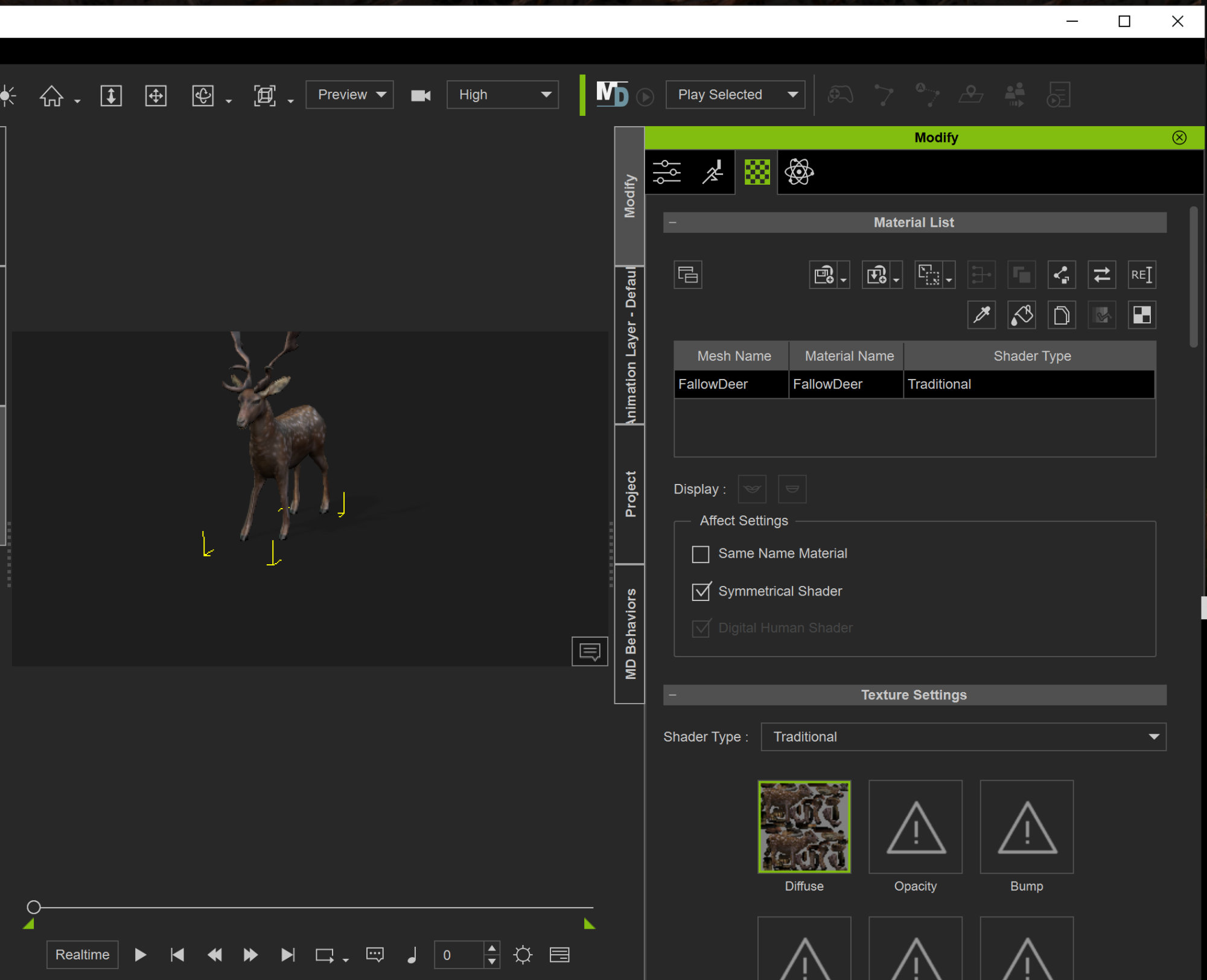Click the video camera record icon

(421, 95)
